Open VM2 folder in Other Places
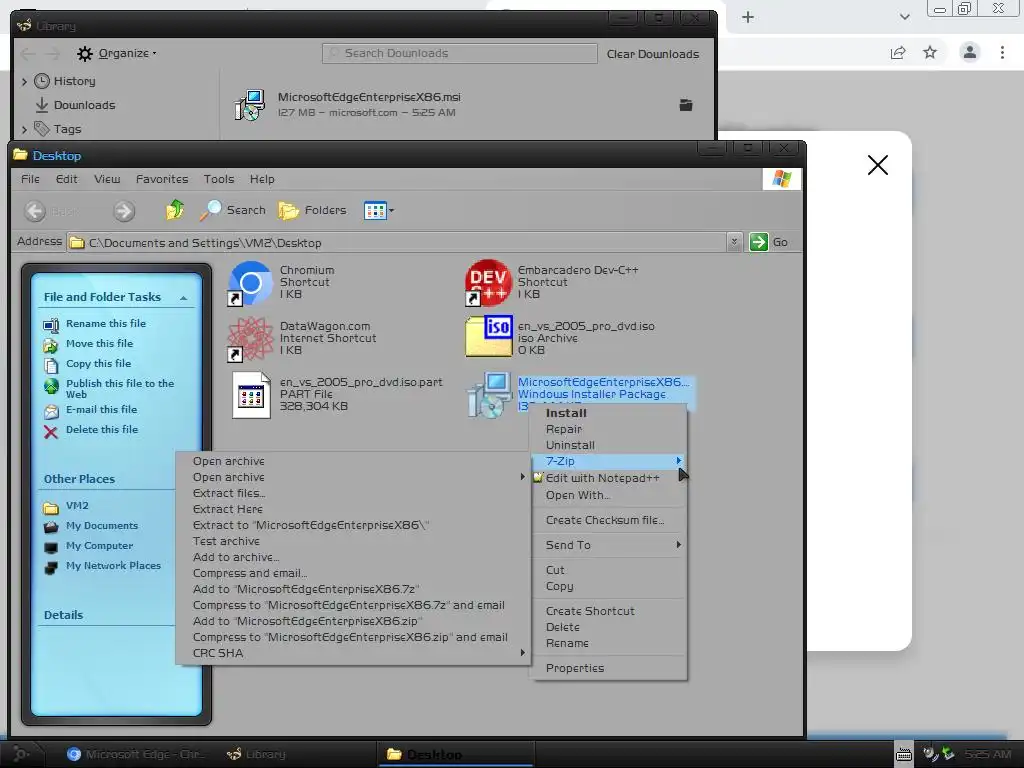Viewport: 1024px width, 768px height. click(77, 505)
